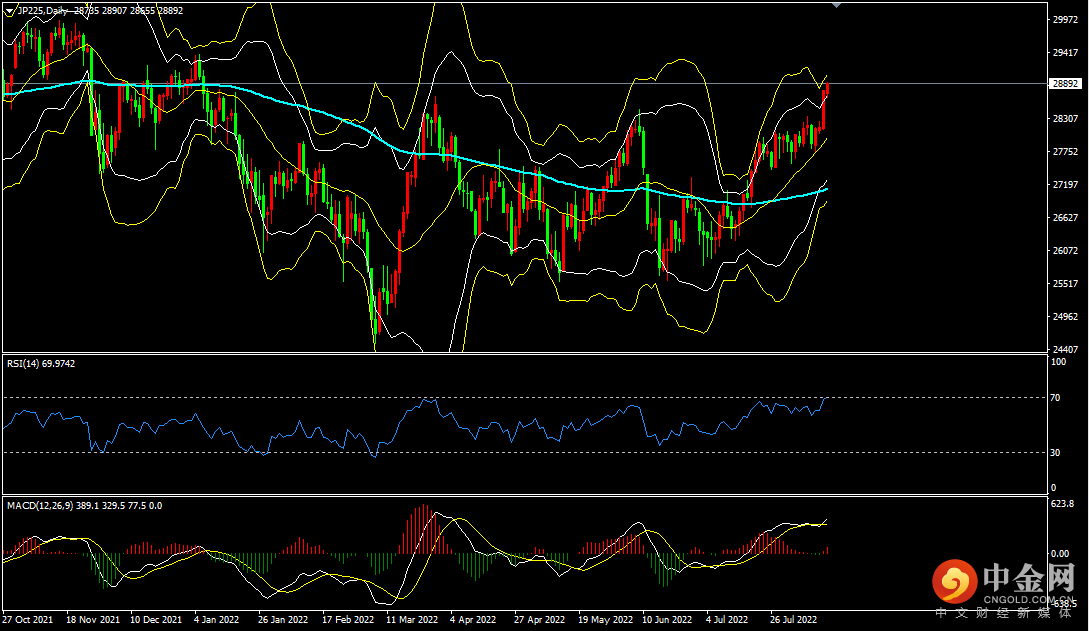Click the 中金网 watermark title
The width and height of the screenshot is (1089, 631).
[1028, 578]
